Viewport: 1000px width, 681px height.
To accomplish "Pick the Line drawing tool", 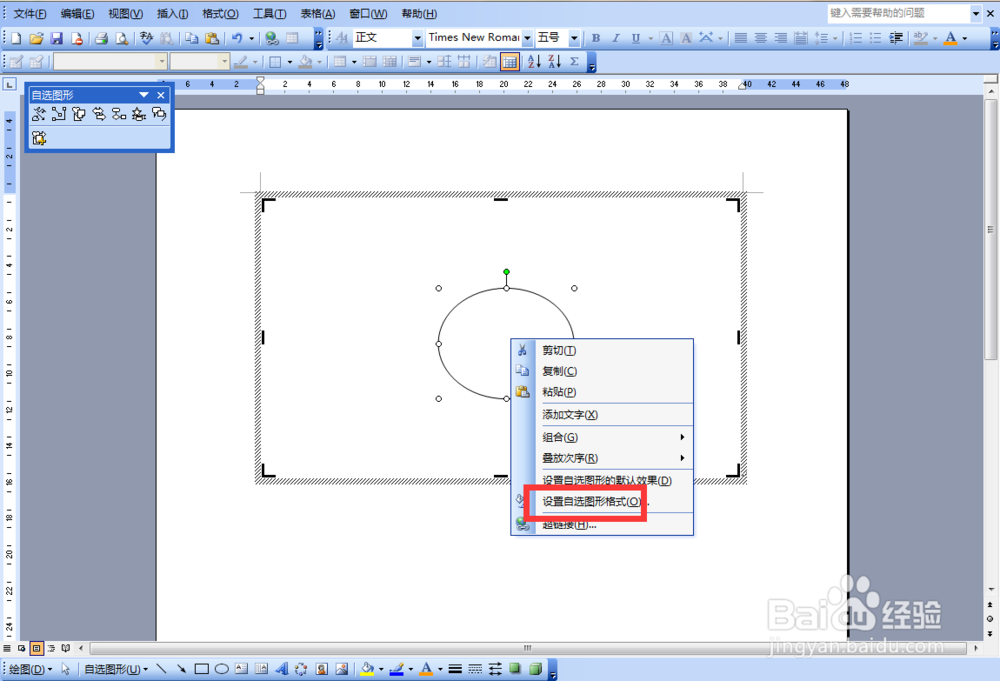I will (160, 667).
